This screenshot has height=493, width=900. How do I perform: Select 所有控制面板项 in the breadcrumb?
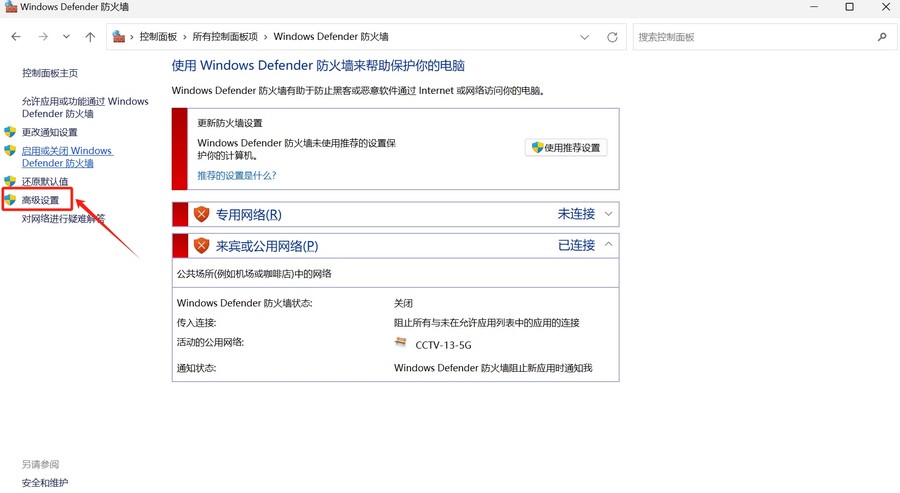click(x=225, y=37)
